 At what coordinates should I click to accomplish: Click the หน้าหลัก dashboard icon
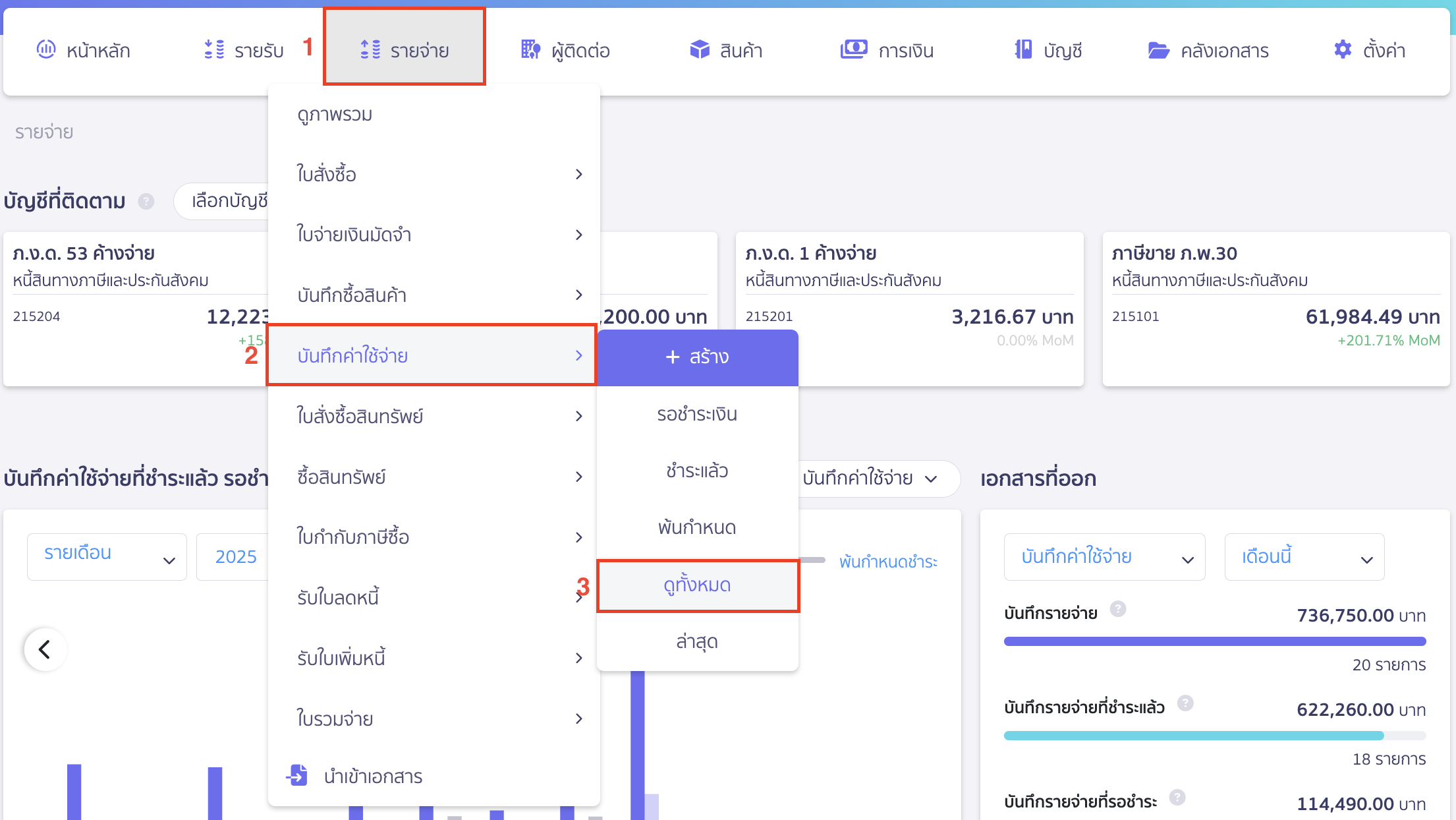(46, 49)
